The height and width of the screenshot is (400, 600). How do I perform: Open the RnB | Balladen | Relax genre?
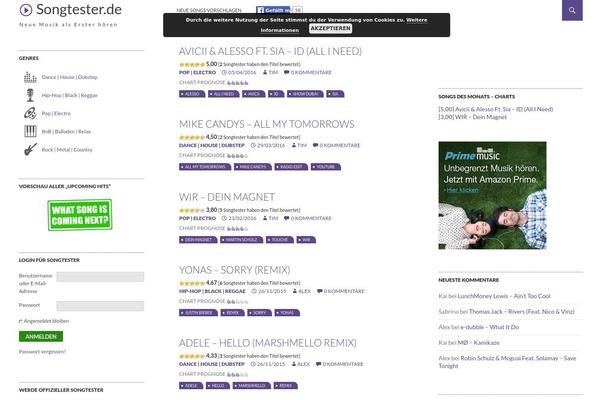pos(66,131)
